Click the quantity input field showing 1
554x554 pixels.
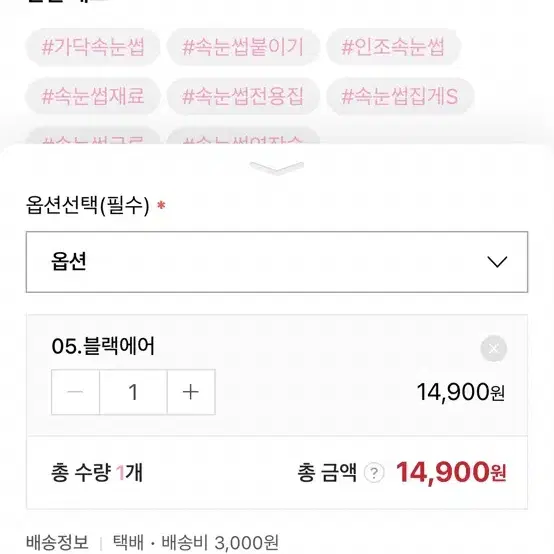[x=133, y=392]
